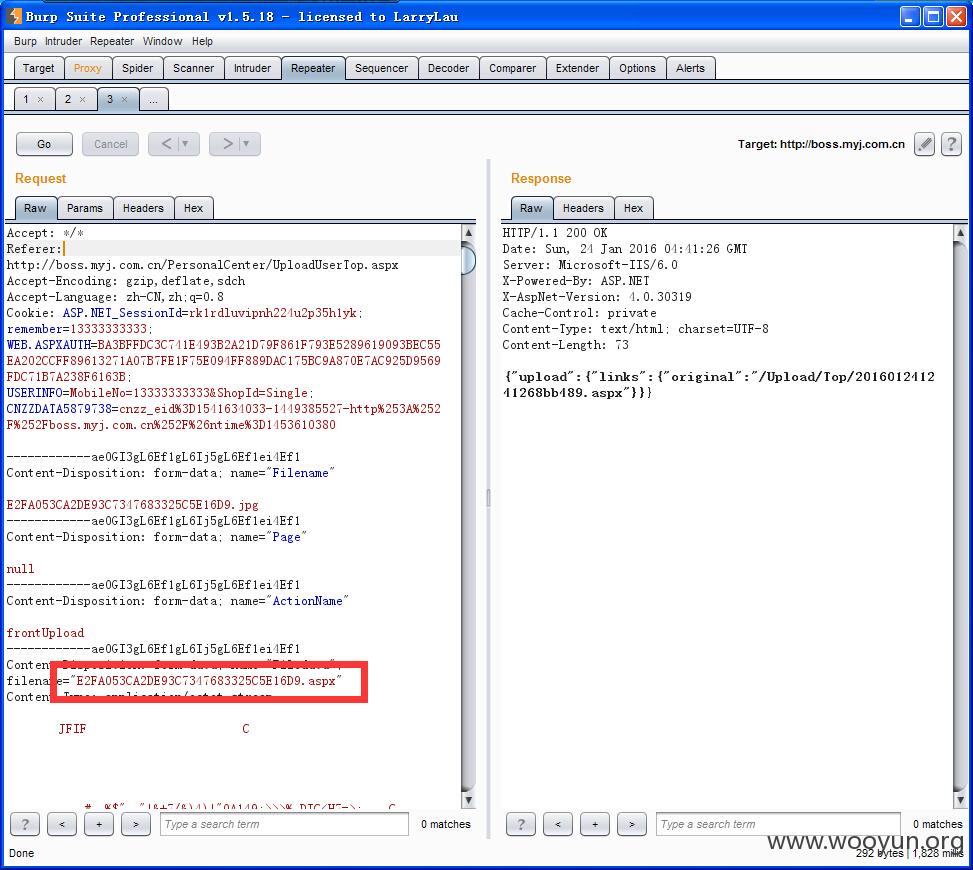Select the request Headers view tab
This screenshot has height=870, width=973.
pos(143,209)
